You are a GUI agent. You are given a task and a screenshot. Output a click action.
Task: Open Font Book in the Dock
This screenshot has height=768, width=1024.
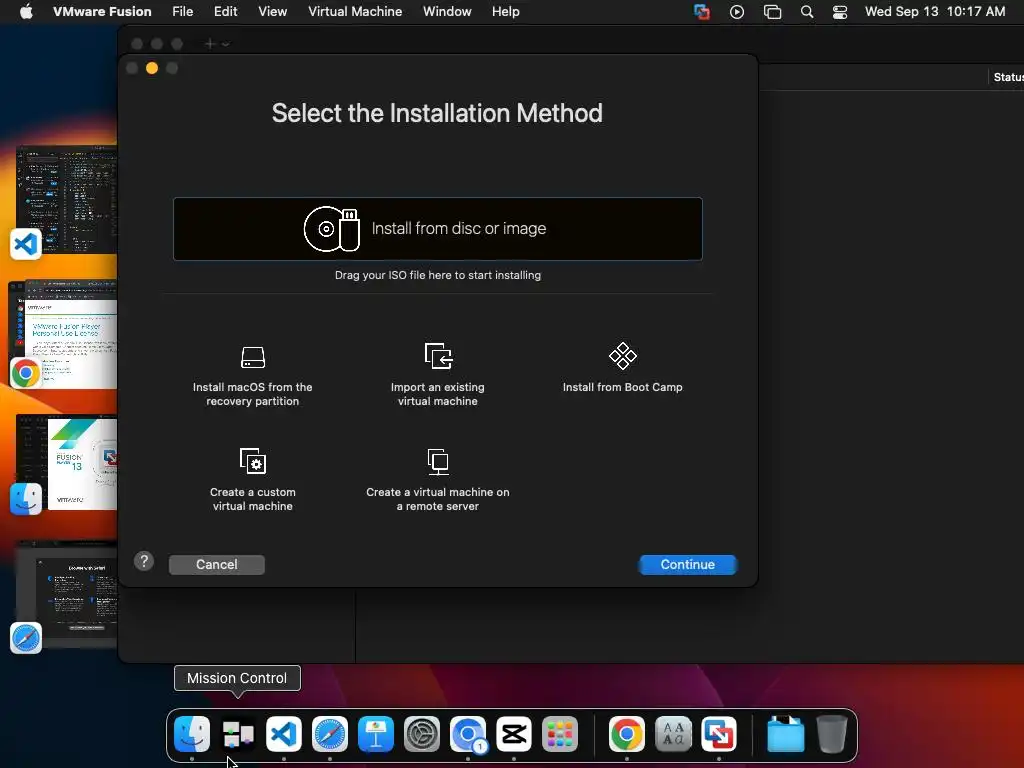[673, 734]
